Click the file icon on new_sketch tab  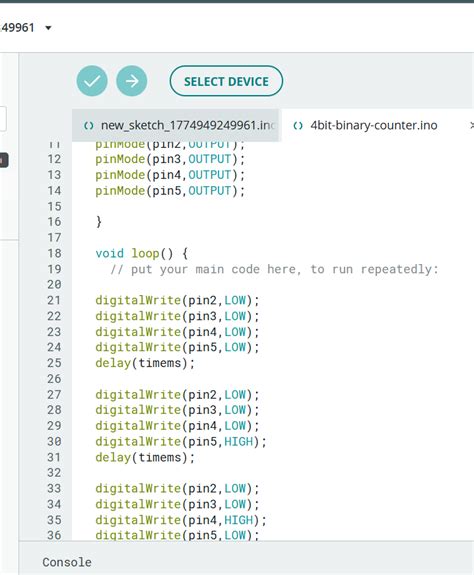[x=88, y=126]
